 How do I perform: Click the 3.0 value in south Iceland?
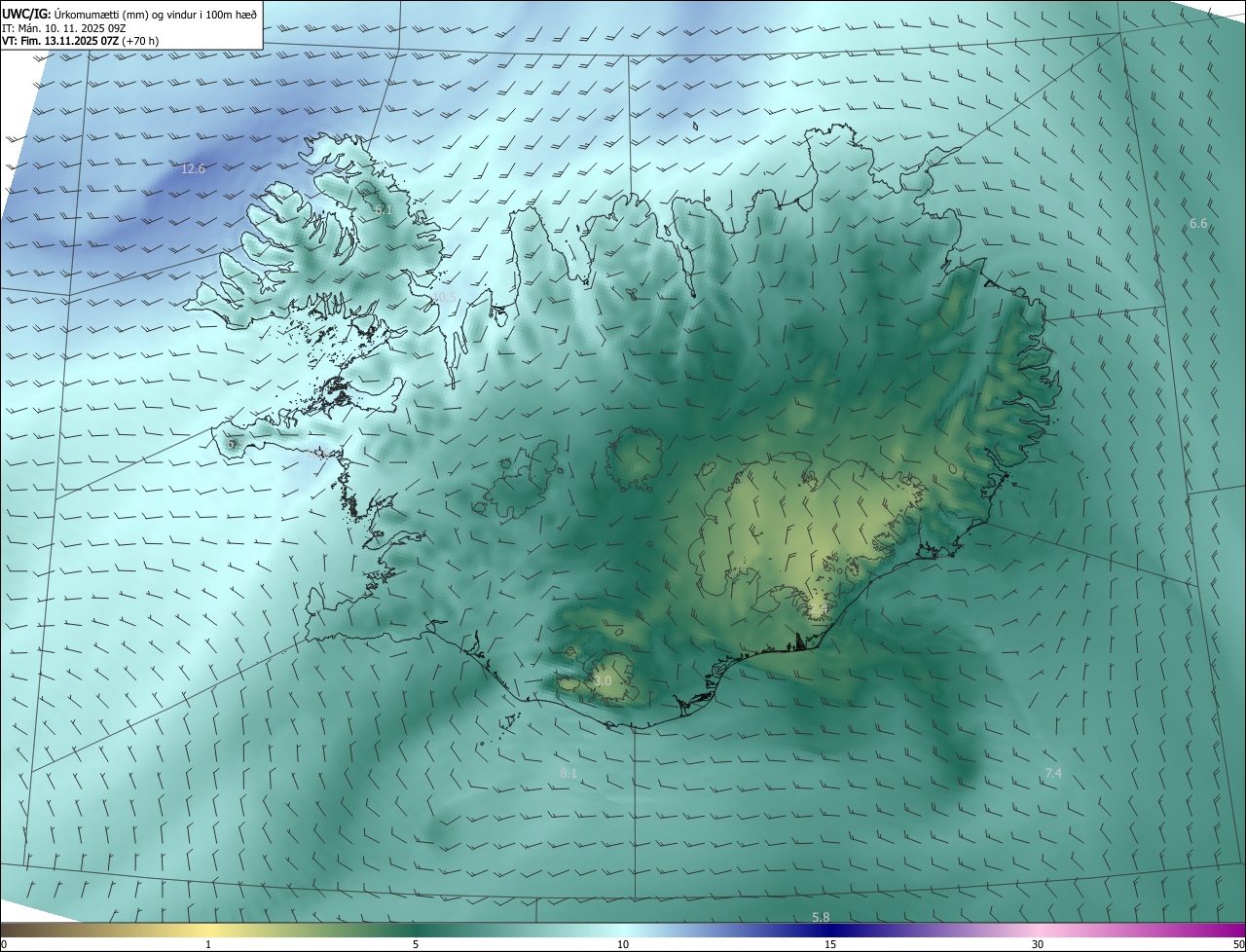point(603,681)
